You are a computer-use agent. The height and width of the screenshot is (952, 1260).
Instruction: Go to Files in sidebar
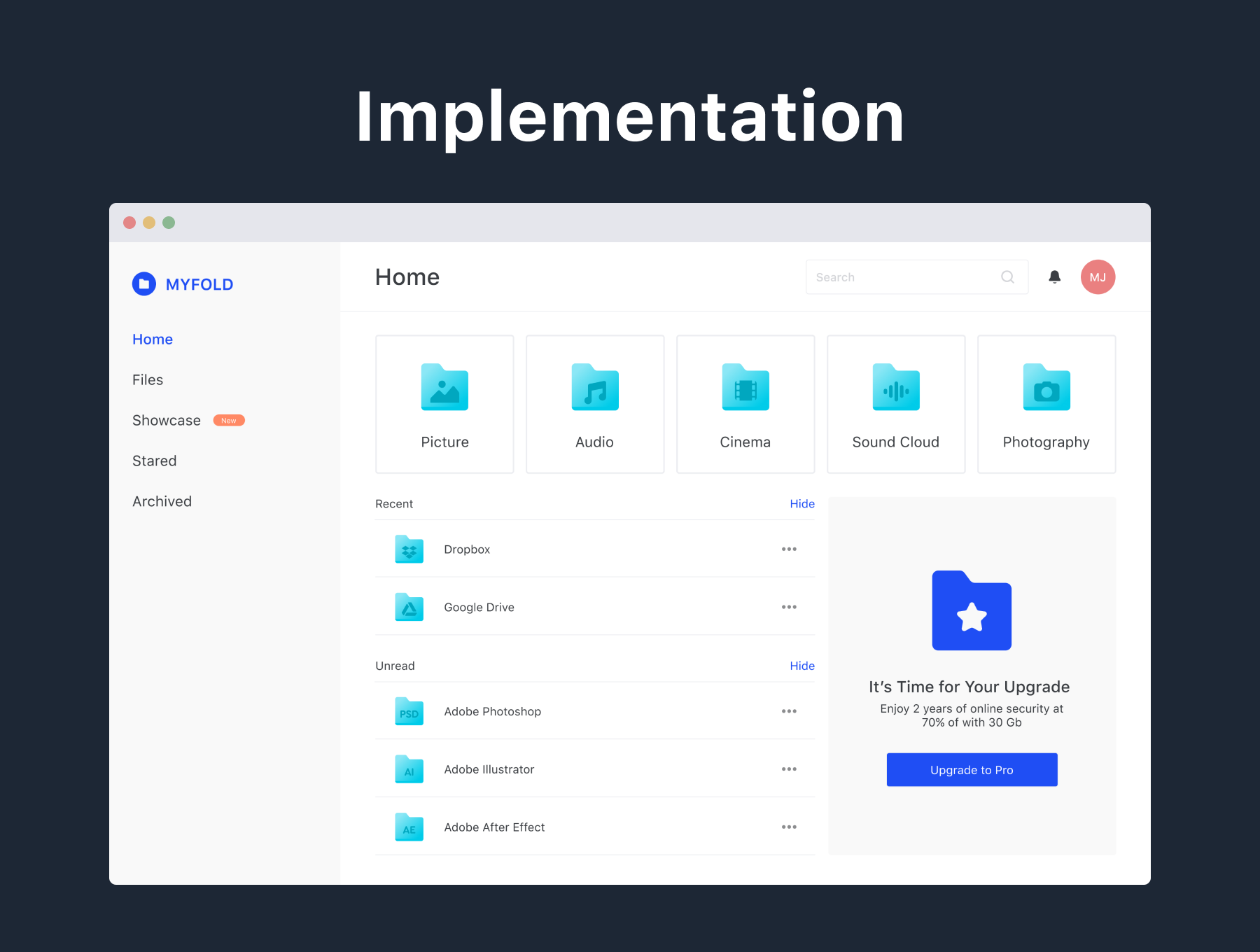point(148,380)
